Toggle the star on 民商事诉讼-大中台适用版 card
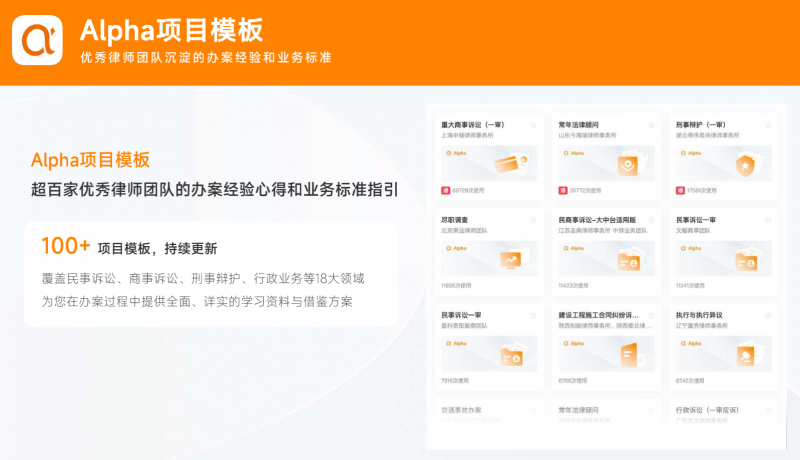The height and width of the screenshot is (460, 800). click(x=651, y=220)
